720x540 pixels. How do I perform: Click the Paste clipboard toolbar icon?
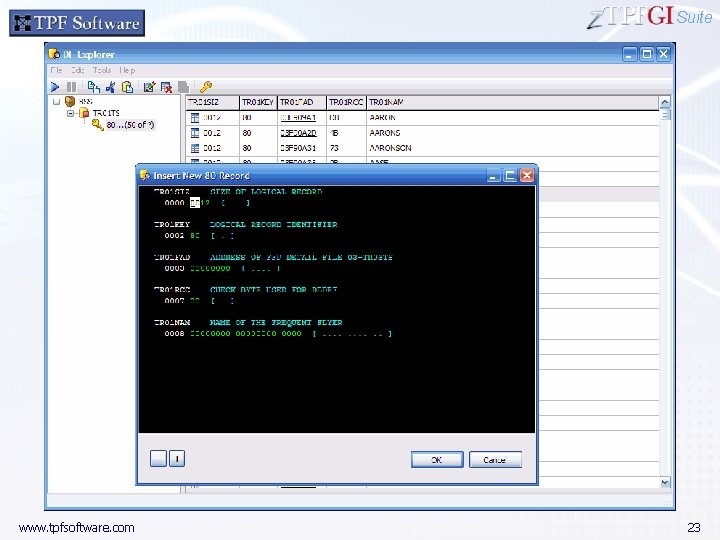pyautogui.click(x=127, y=87)
